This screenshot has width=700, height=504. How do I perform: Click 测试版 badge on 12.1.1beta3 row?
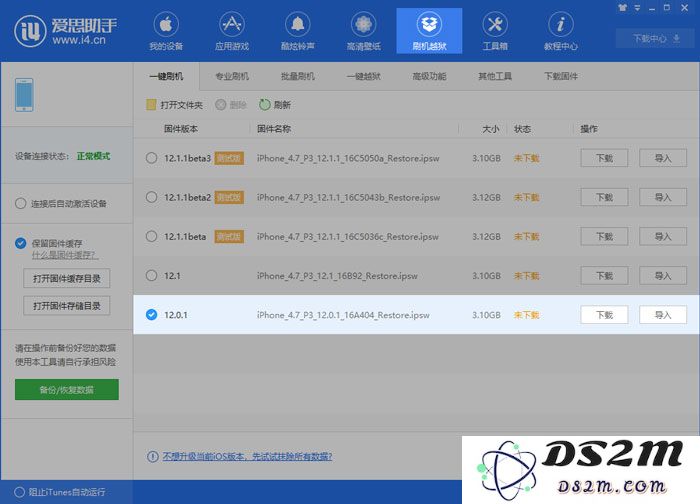(229, 158)
